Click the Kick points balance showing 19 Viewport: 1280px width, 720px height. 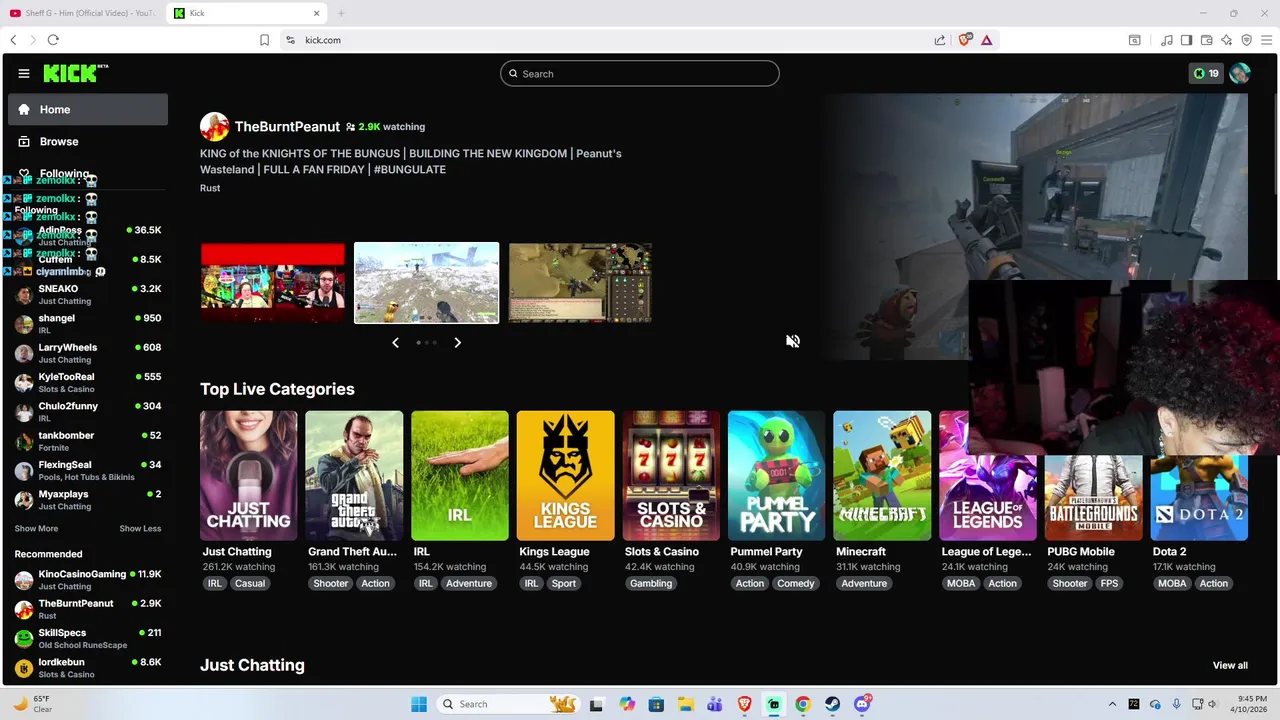(1206, 73)
